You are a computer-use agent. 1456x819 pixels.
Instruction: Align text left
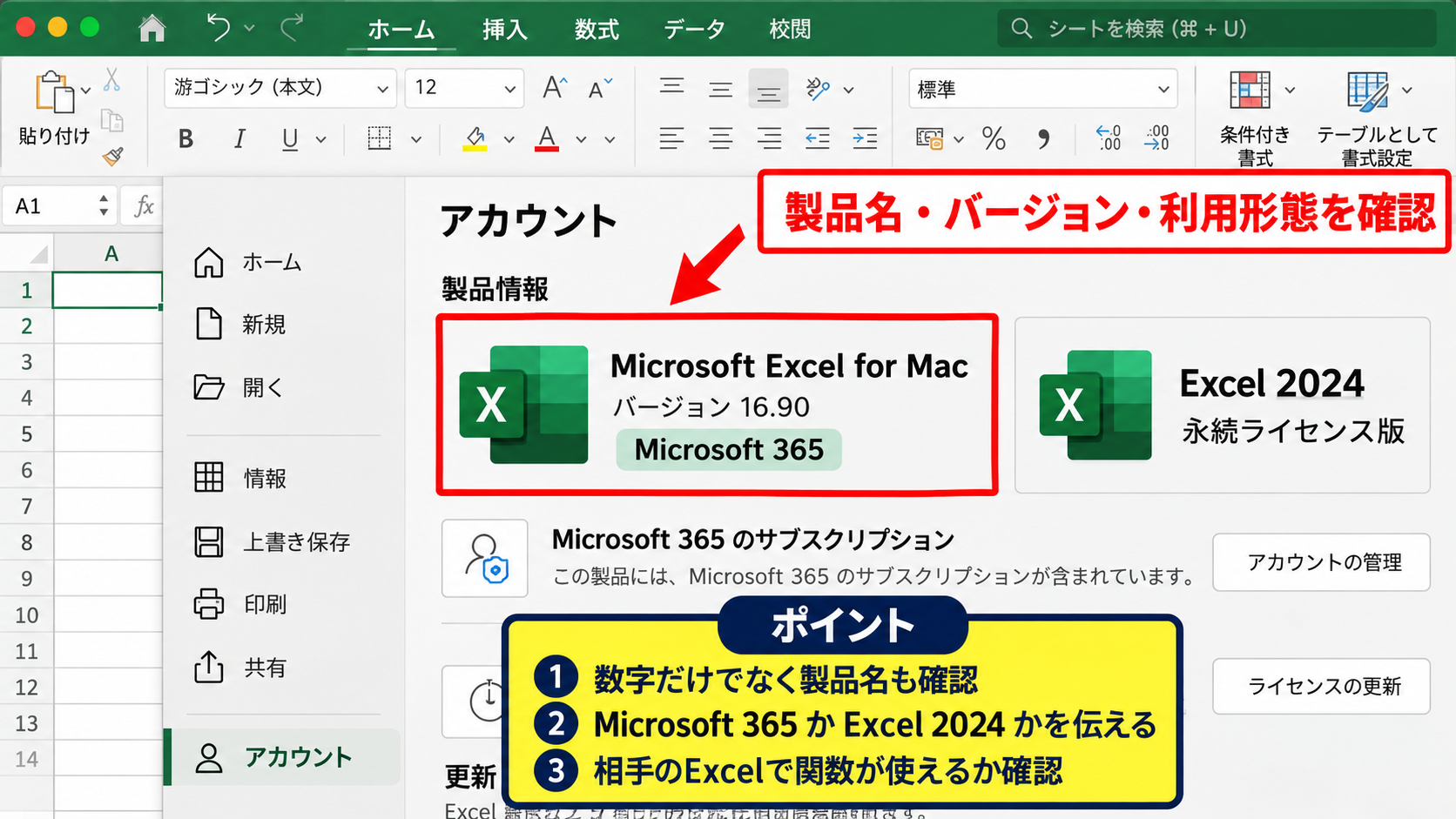(x=671, y=138)
